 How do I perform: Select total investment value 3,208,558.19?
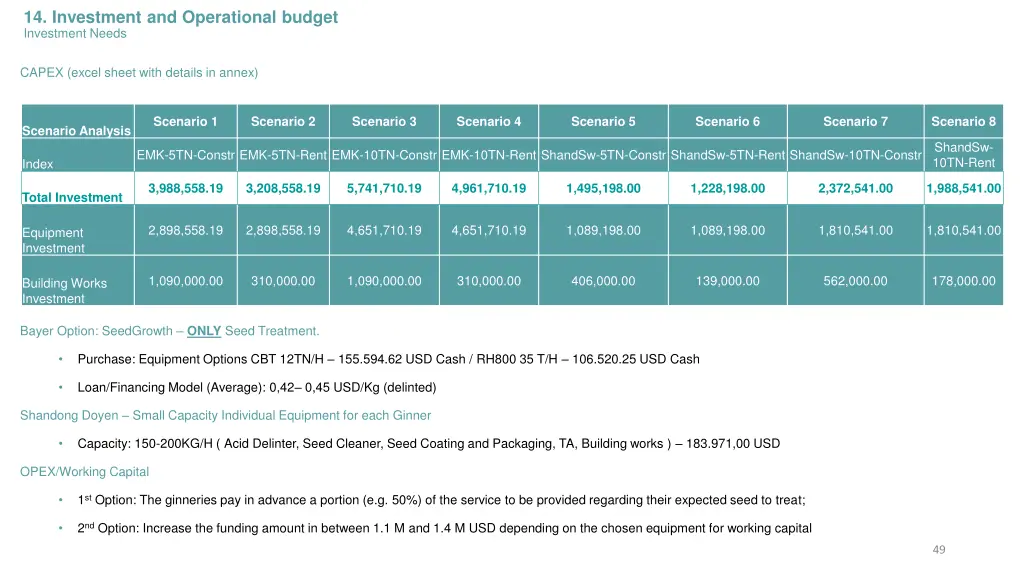283,189
